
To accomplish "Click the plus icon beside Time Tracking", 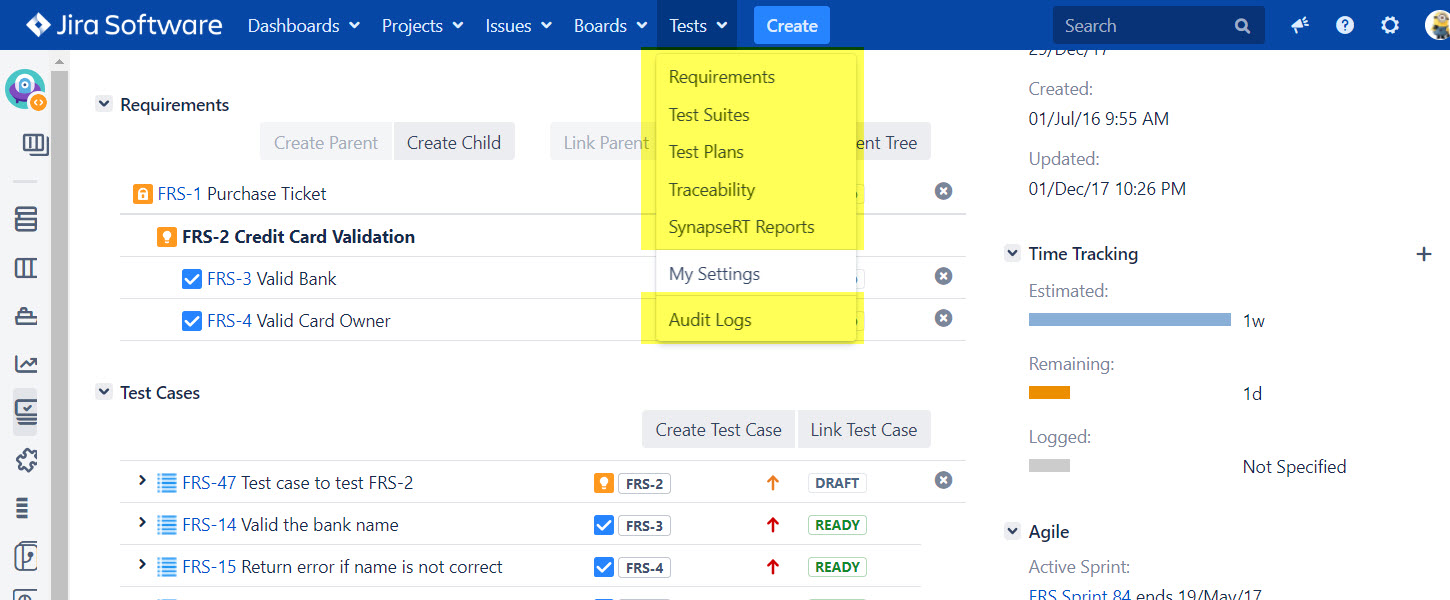I will [x=1424, y=254].
